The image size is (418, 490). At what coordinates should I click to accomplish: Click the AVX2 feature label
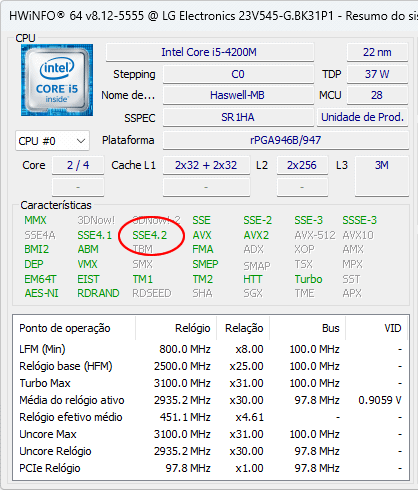coord(256,235)
